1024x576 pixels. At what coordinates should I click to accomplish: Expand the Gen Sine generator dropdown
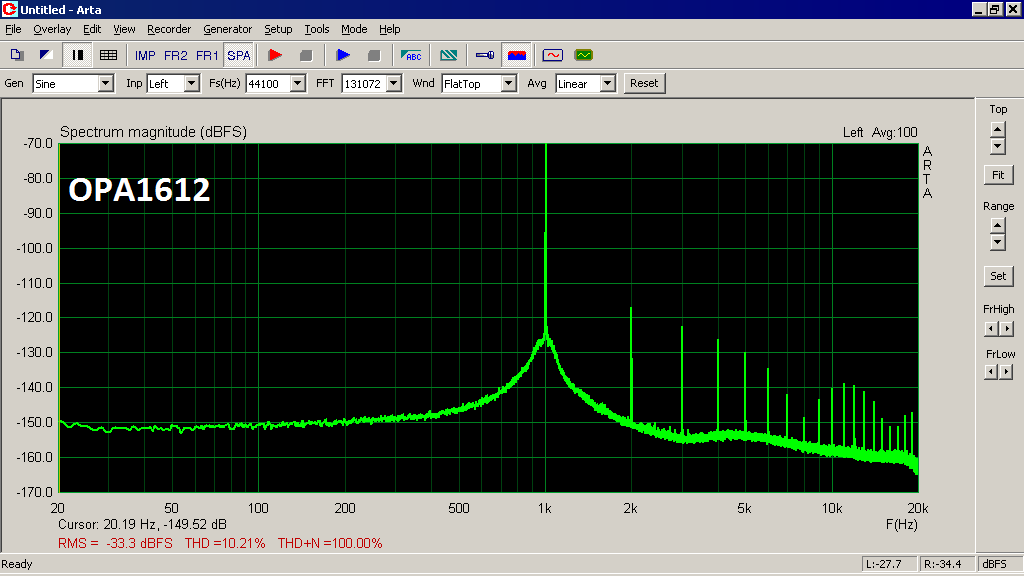tap(106, 84)
